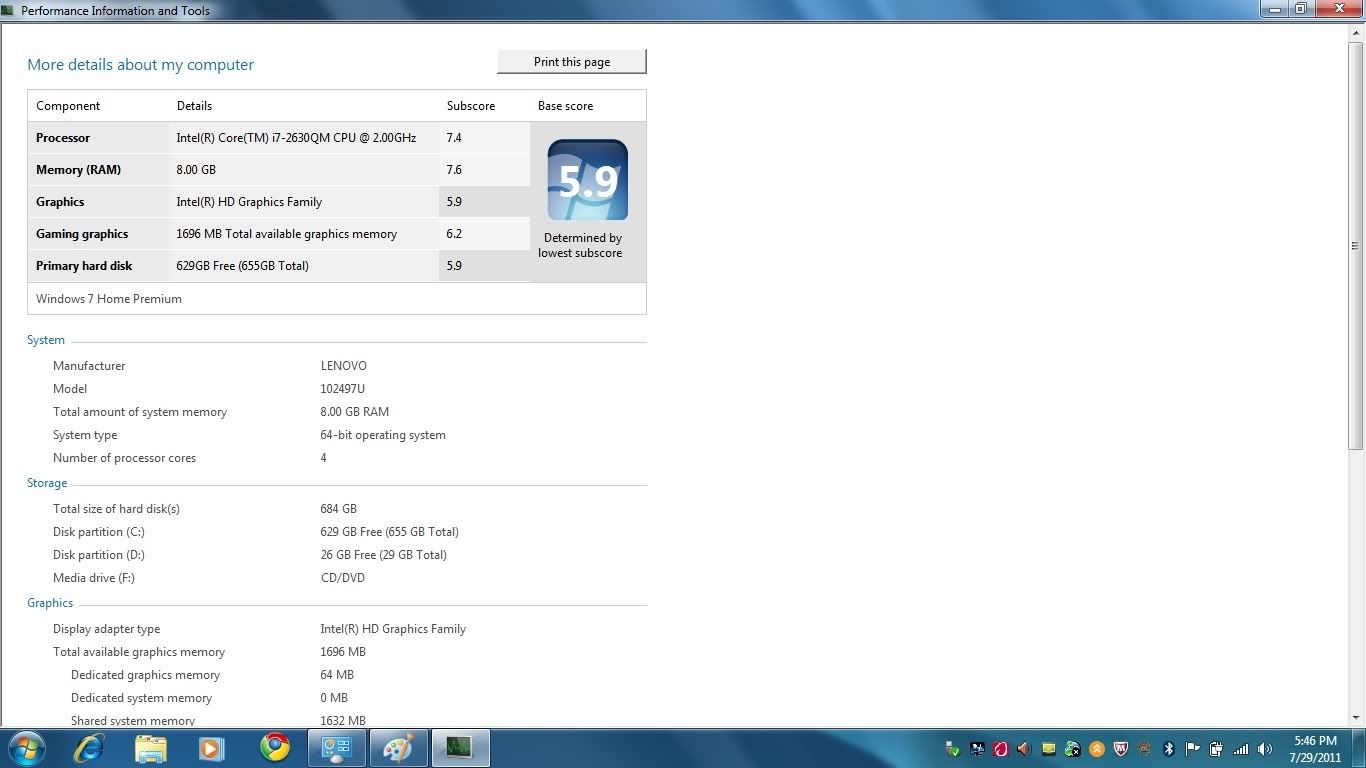
Task: Open the Windows Start menu orb
Action: point(26,748)
